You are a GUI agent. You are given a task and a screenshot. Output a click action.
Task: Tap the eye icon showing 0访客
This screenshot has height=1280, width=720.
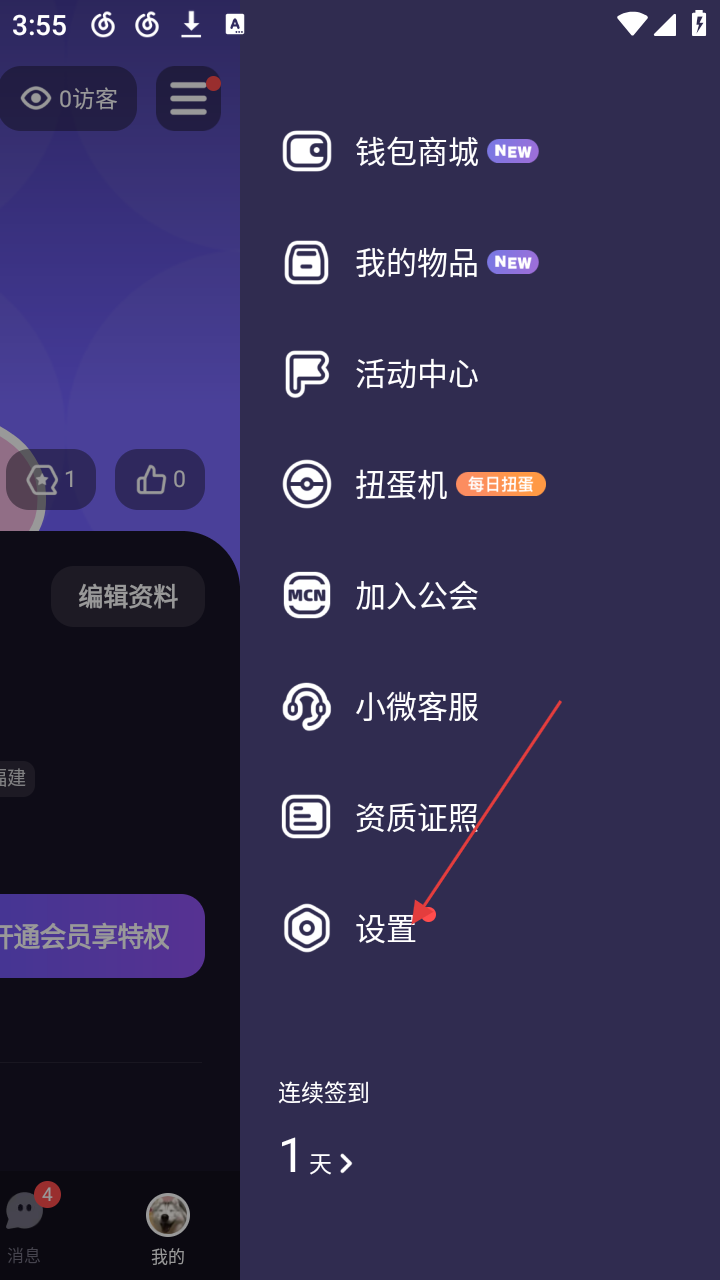coord(36,98)
